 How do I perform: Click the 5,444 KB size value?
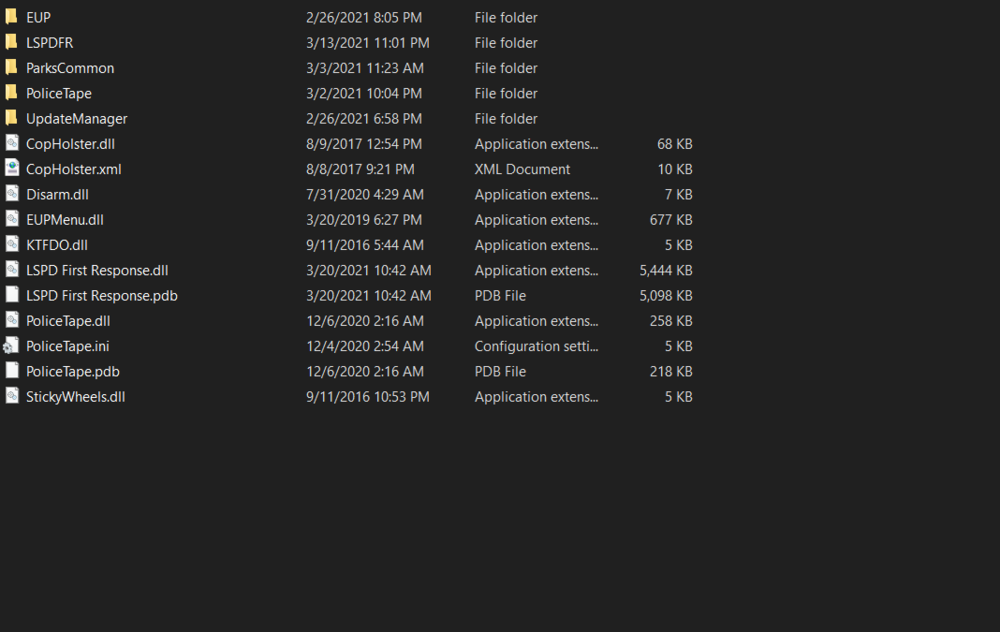664,269
